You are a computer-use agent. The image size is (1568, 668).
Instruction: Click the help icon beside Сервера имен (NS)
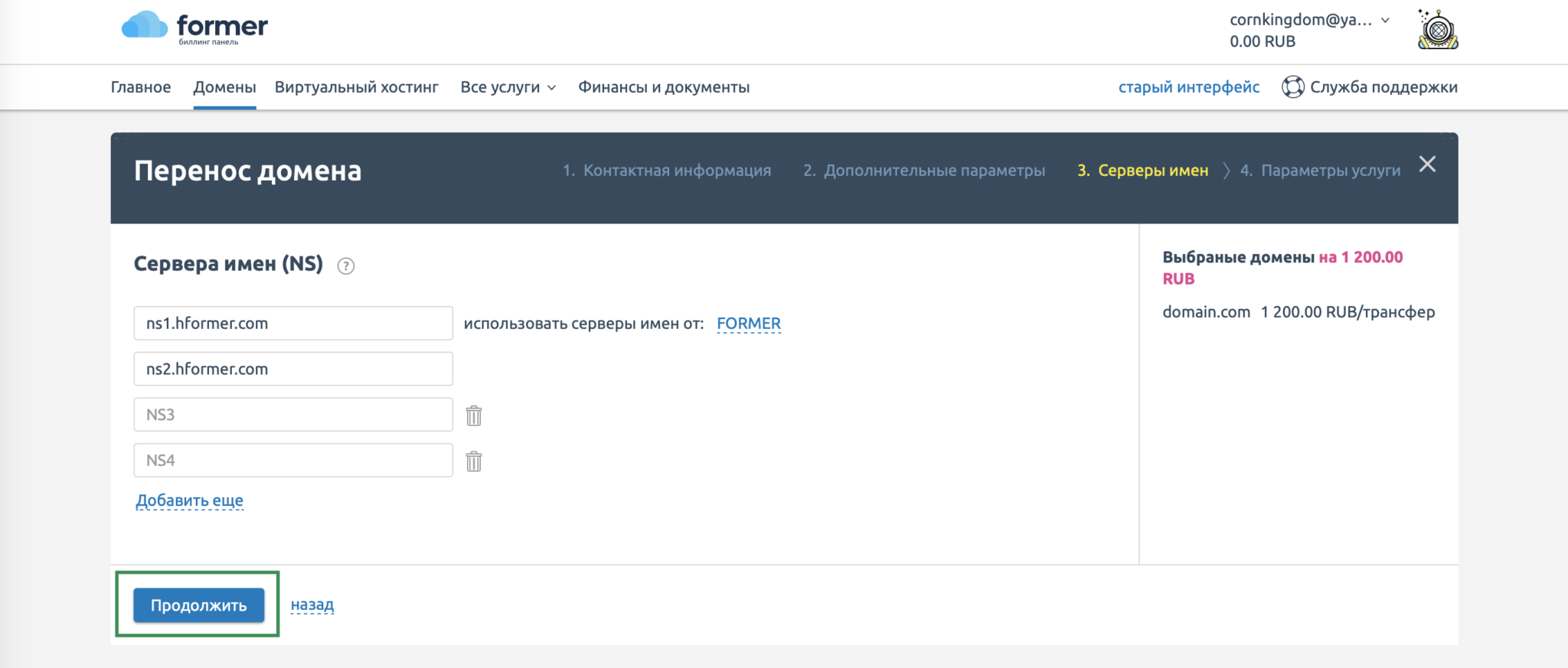(346, 266)
